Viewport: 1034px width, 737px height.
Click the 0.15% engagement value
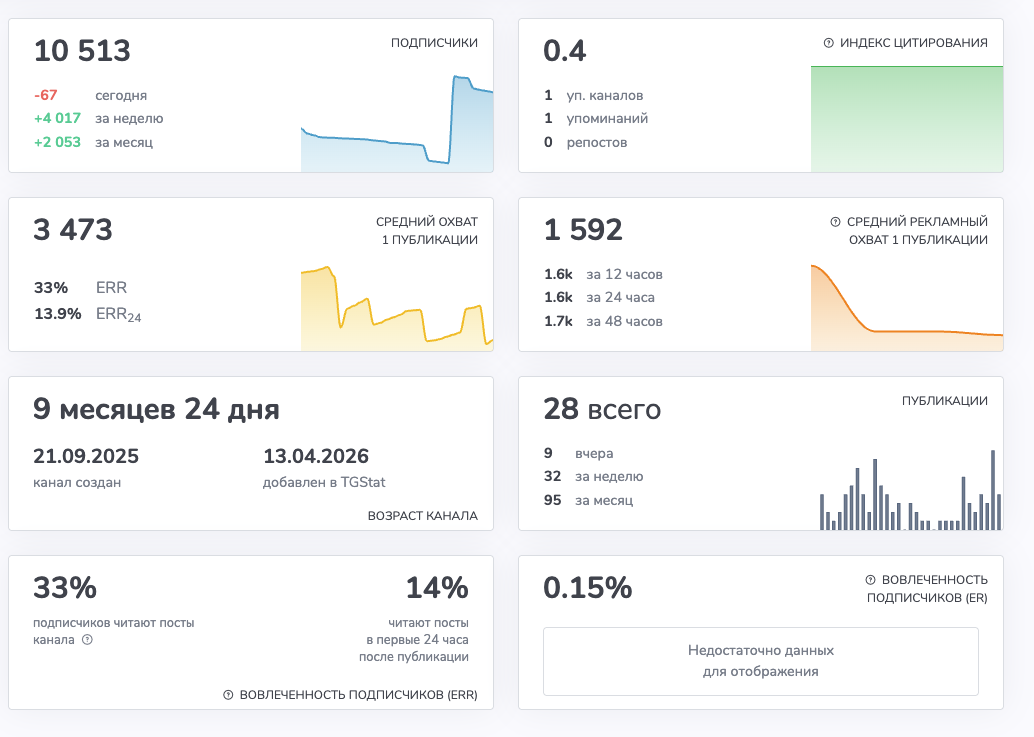588,587
